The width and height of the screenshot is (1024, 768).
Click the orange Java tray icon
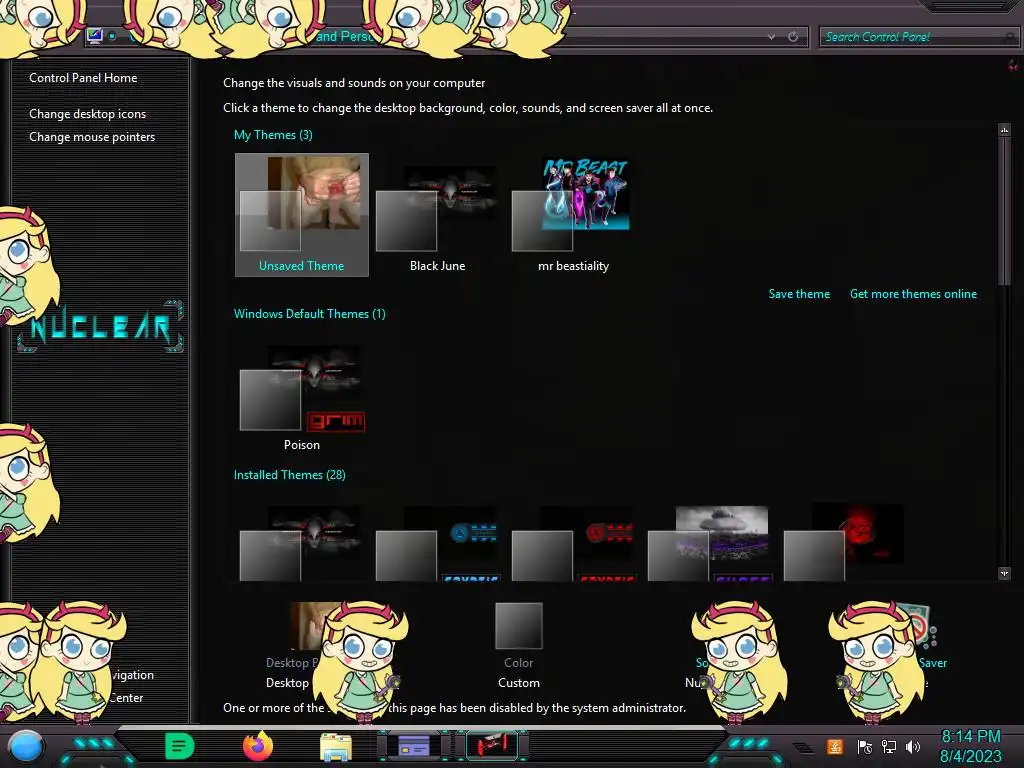pos(835,746)
